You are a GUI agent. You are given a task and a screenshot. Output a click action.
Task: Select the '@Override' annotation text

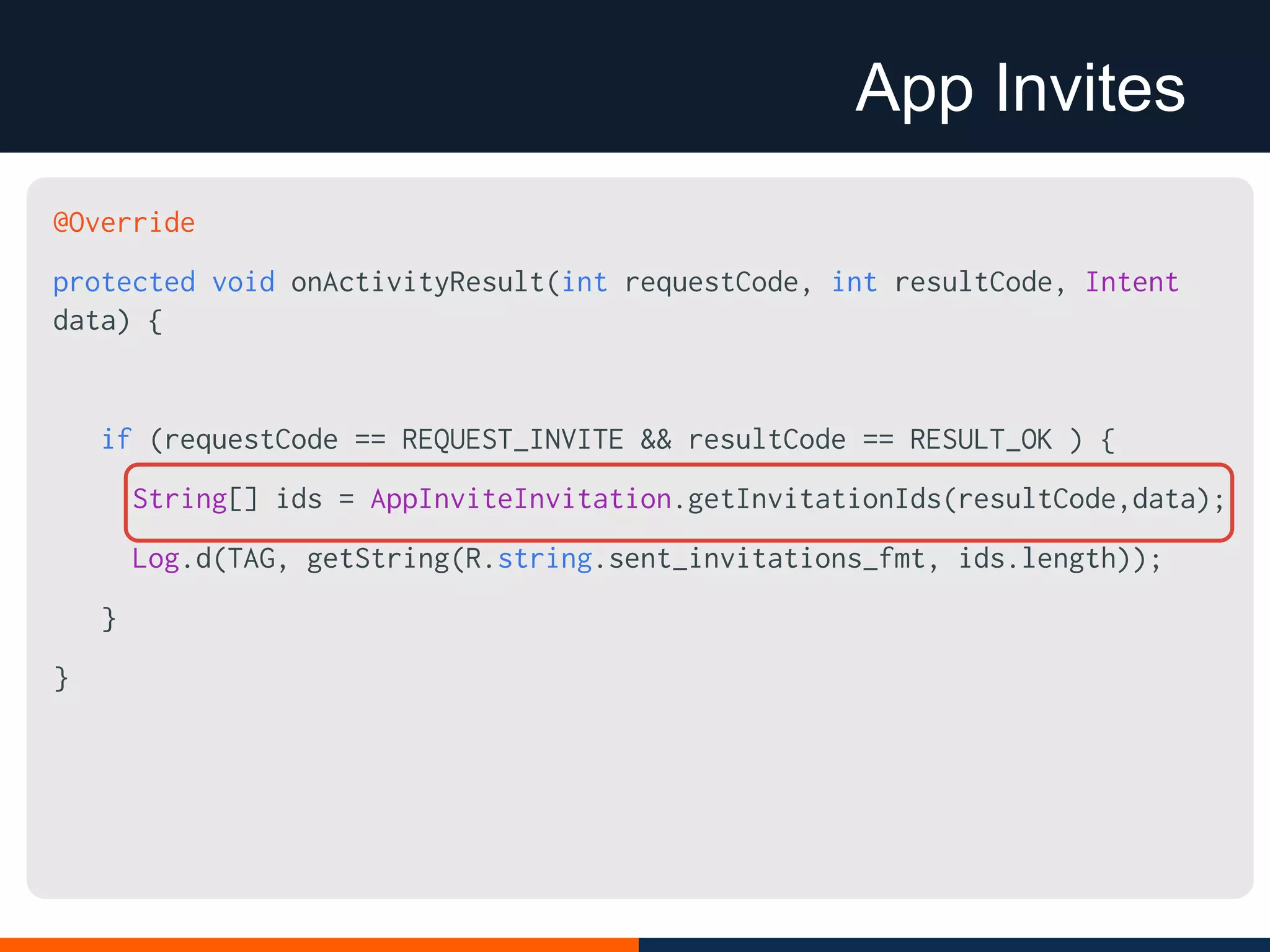click(124, 222)
